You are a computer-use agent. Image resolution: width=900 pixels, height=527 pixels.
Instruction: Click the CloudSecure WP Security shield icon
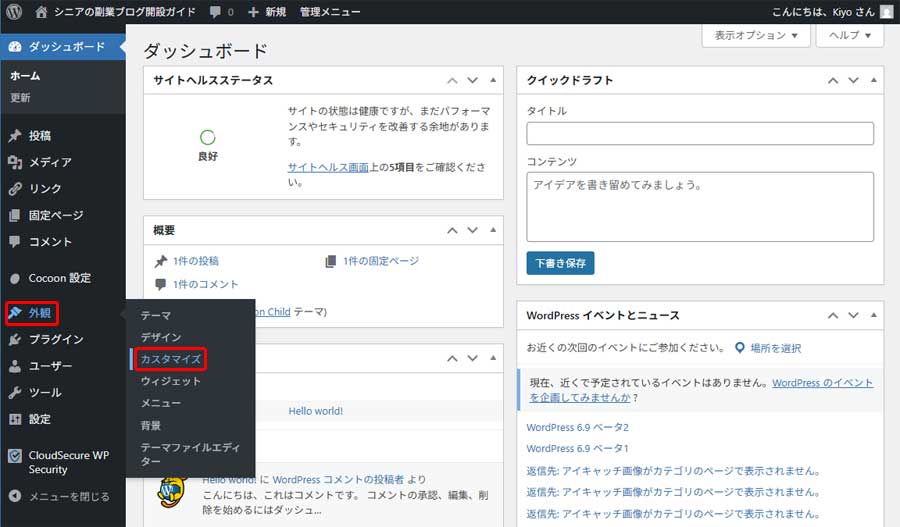click(x=15, y=456)
